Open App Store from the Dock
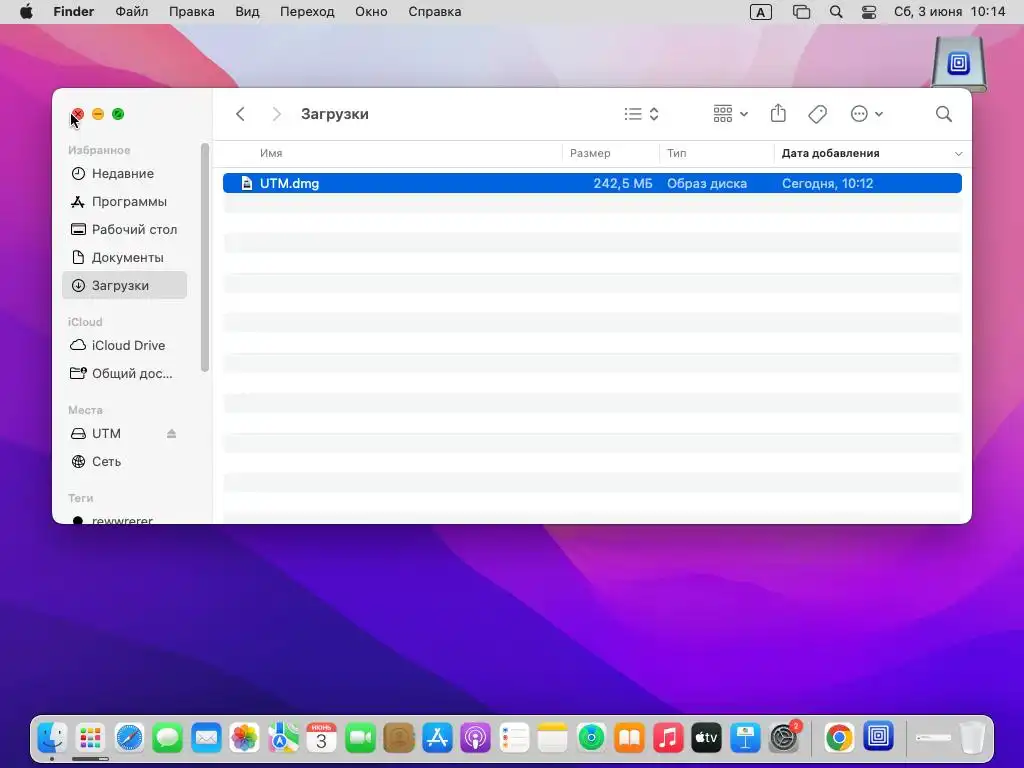The height and width of the screenshot is (768, 1024). coord(438,739)
